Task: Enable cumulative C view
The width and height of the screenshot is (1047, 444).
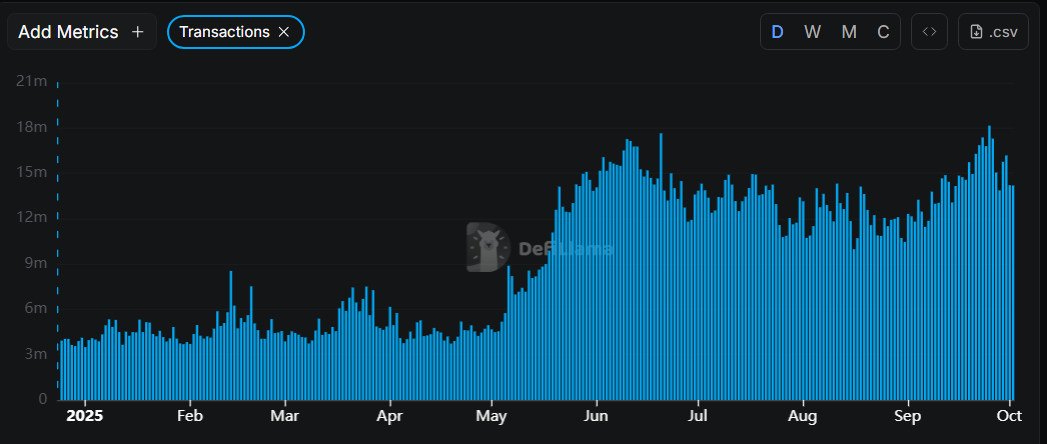Action: (883, 32)
